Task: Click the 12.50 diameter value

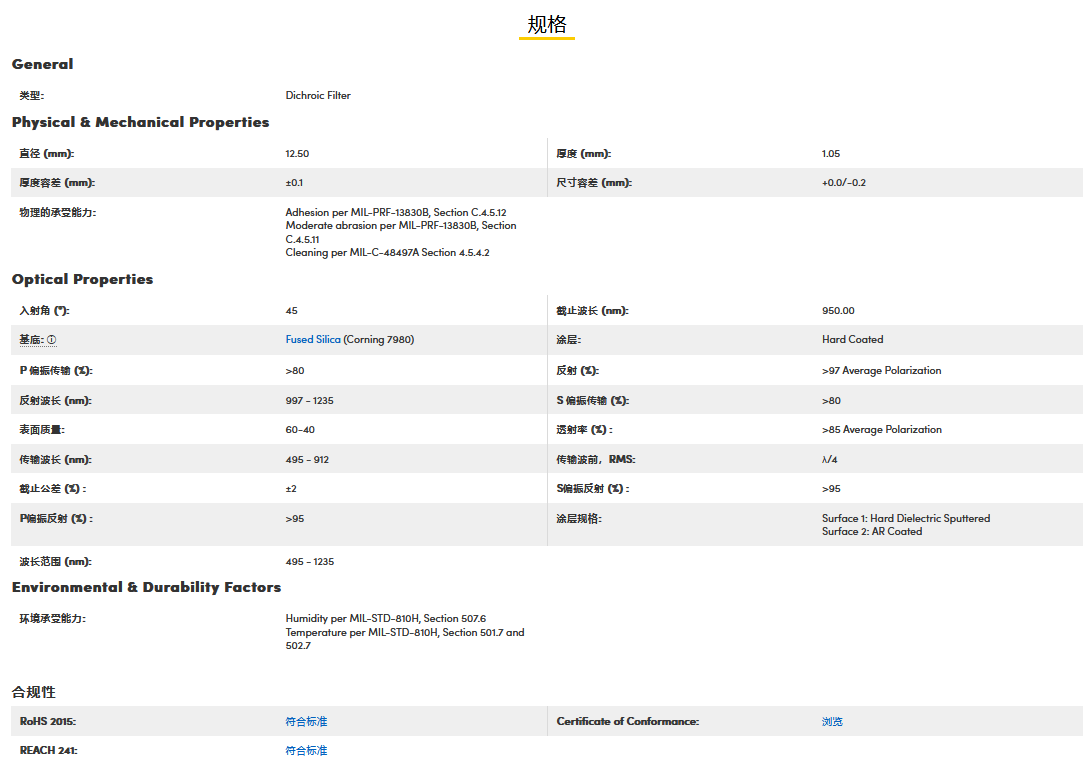Action: coord(297,154)
